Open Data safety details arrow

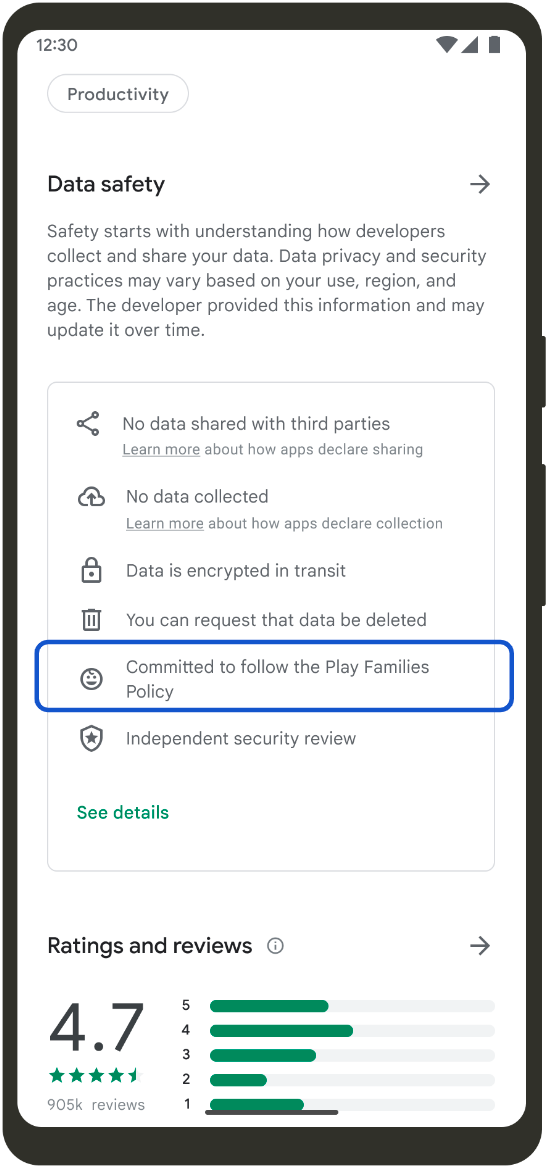pos(480,184)
